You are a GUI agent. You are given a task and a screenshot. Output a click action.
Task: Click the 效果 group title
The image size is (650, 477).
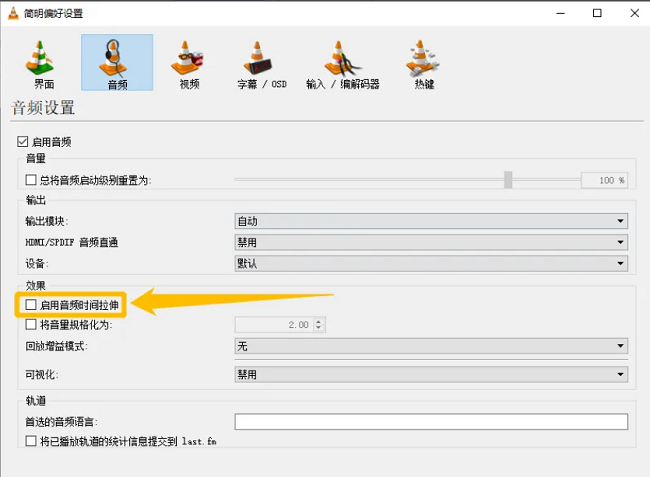(x=36, y=286)
